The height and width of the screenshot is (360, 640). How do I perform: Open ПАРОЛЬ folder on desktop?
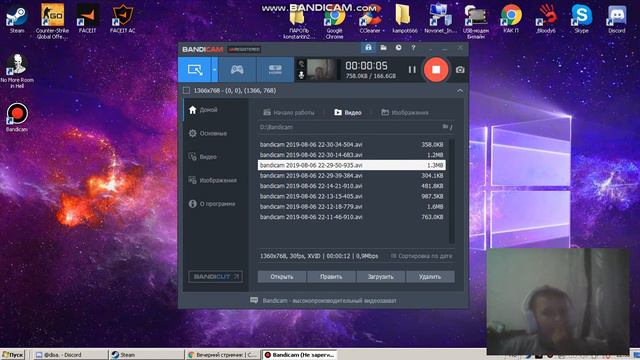(299, 23)
